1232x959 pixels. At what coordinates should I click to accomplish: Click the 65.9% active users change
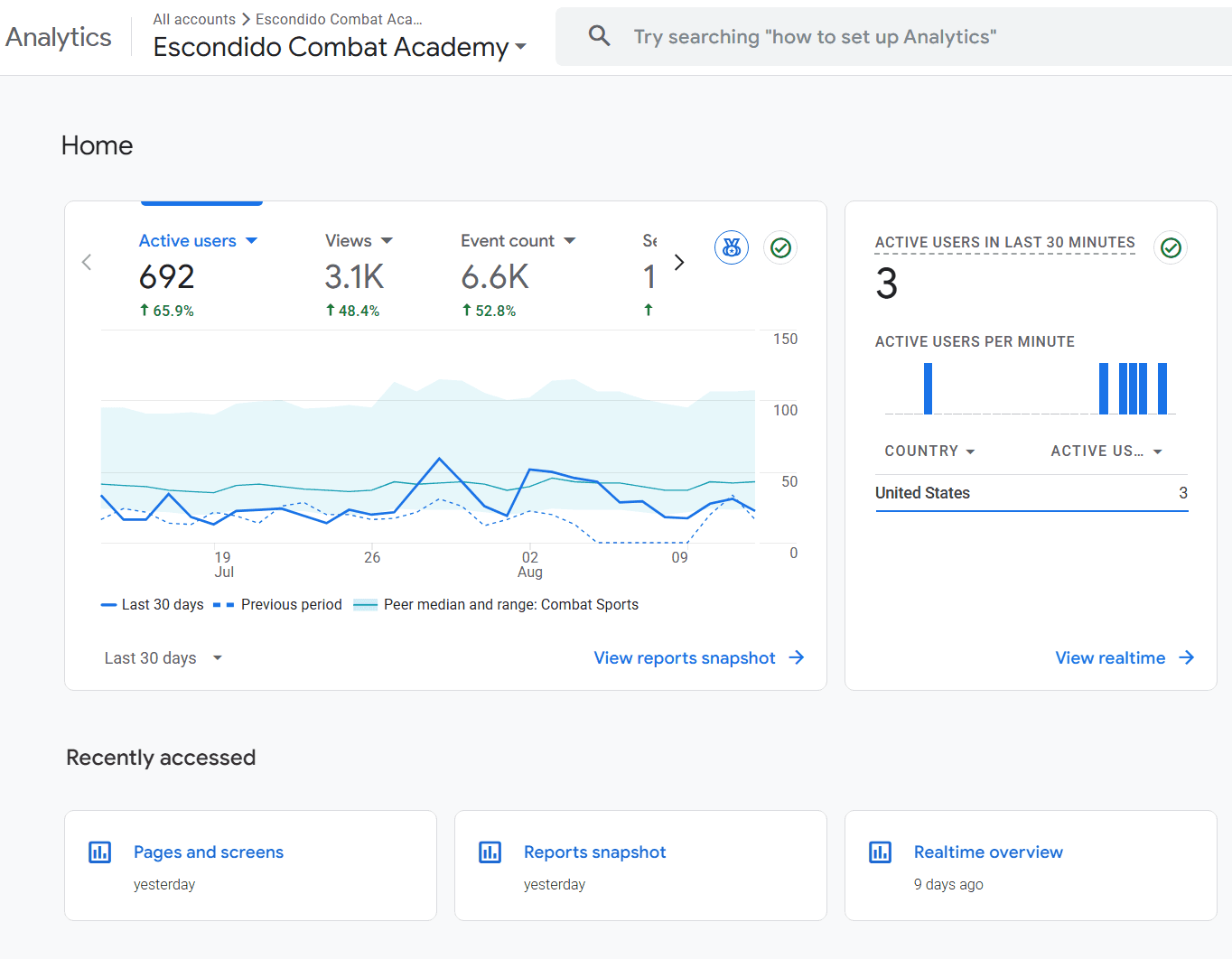click(167, 311)
